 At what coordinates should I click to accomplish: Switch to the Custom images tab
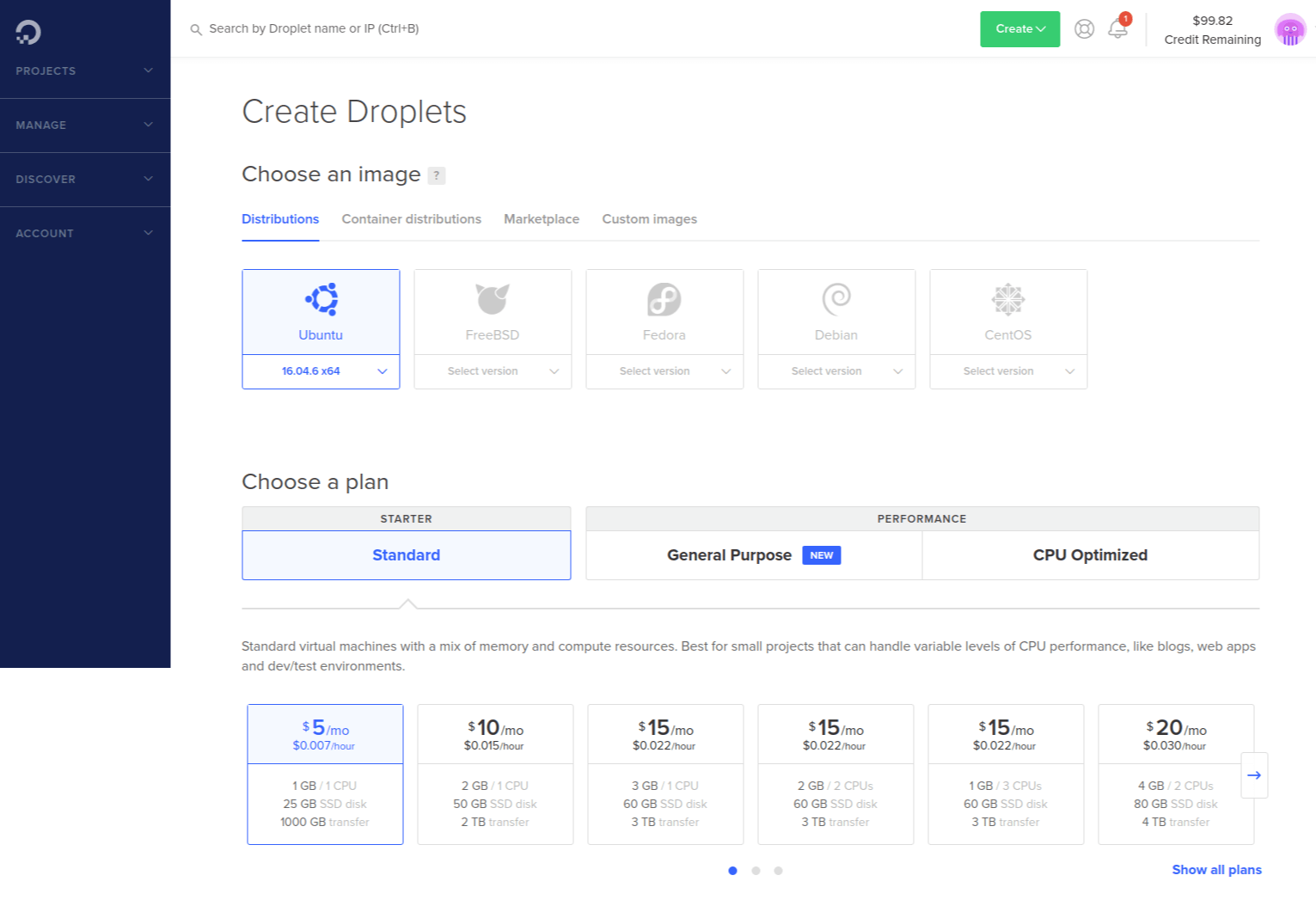pyautogui.click(x=650, y=219)
